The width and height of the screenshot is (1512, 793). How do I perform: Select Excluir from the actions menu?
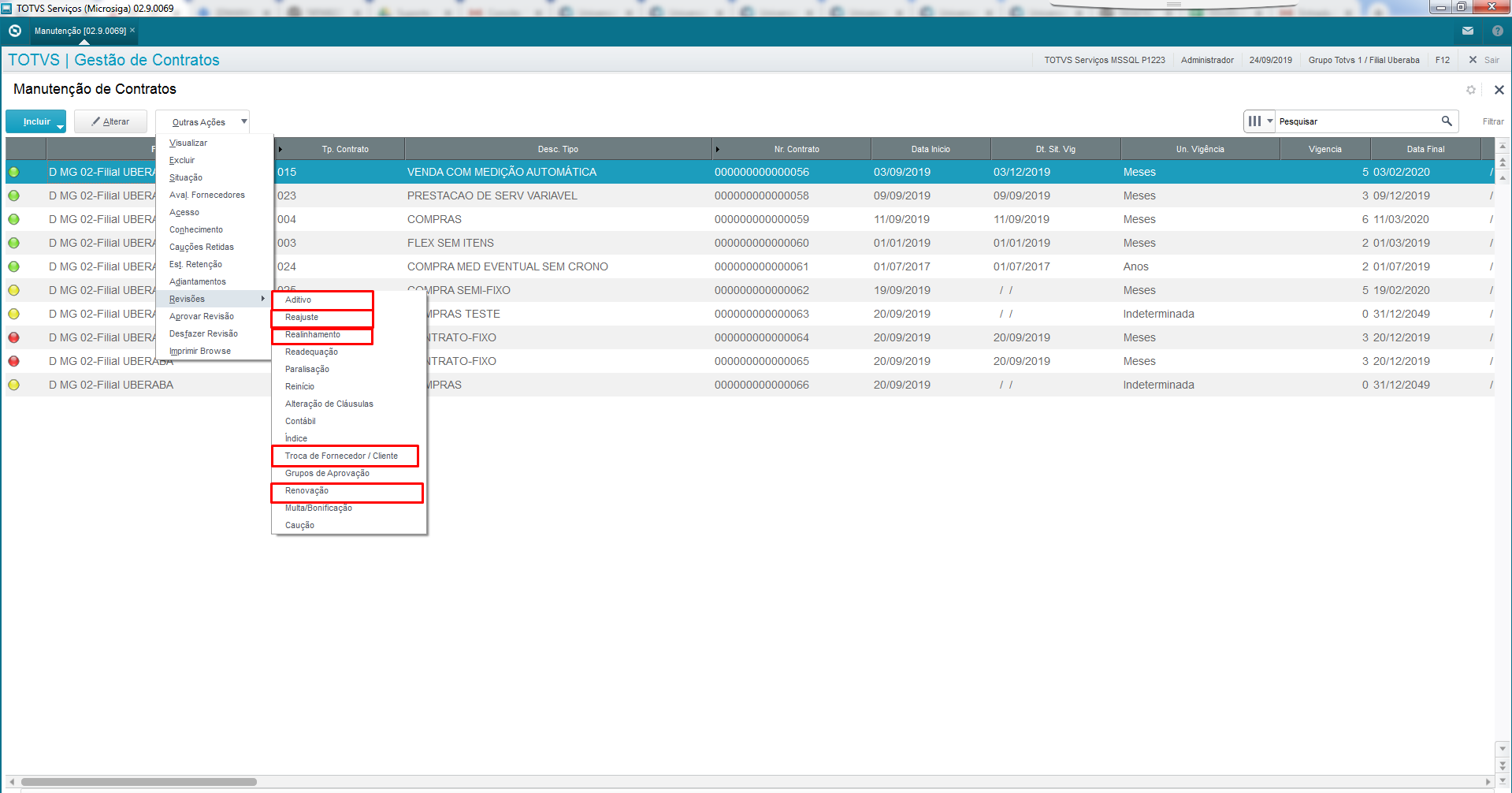(214, 160)
